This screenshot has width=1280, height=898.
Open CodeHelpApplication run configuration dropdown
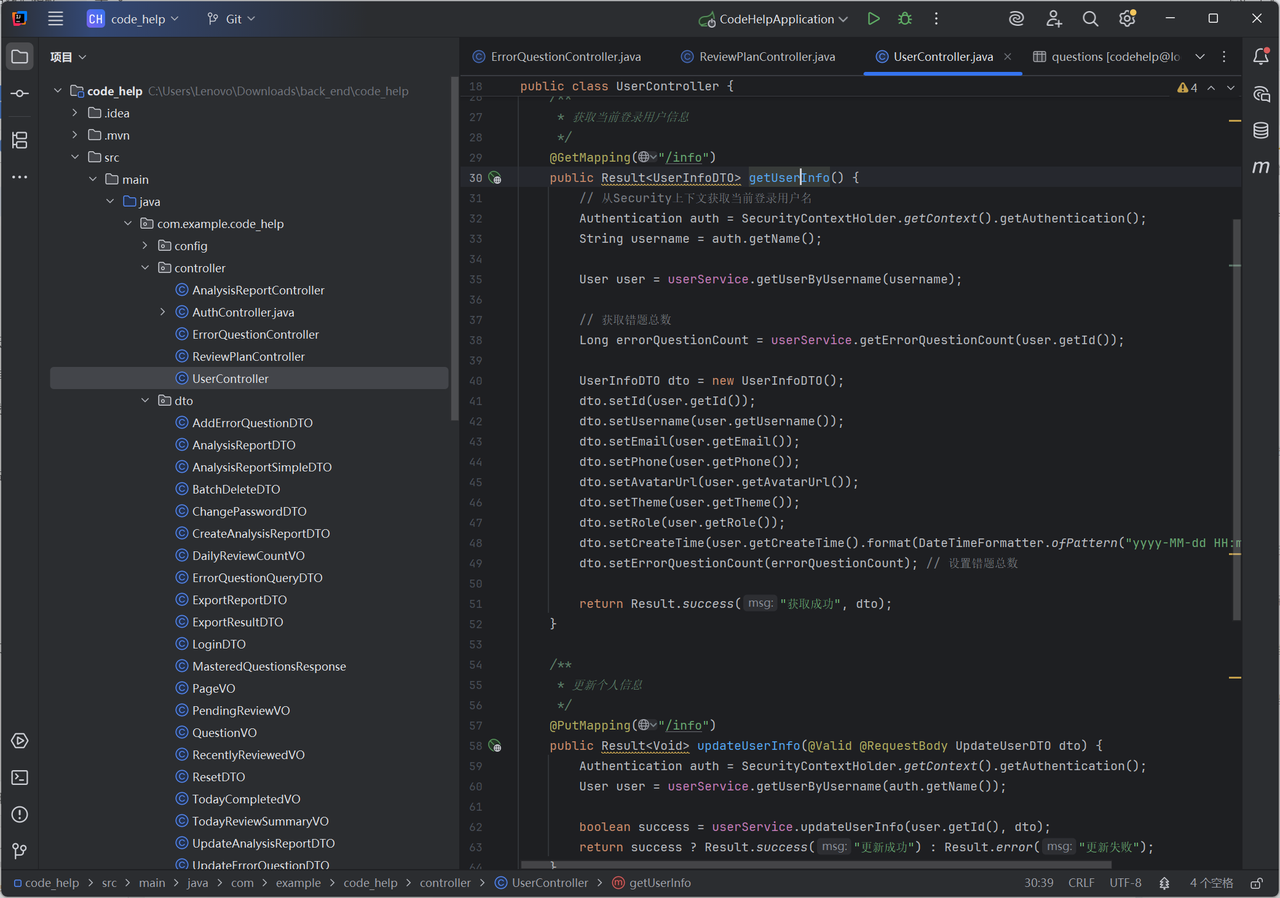tap(775, 19)
